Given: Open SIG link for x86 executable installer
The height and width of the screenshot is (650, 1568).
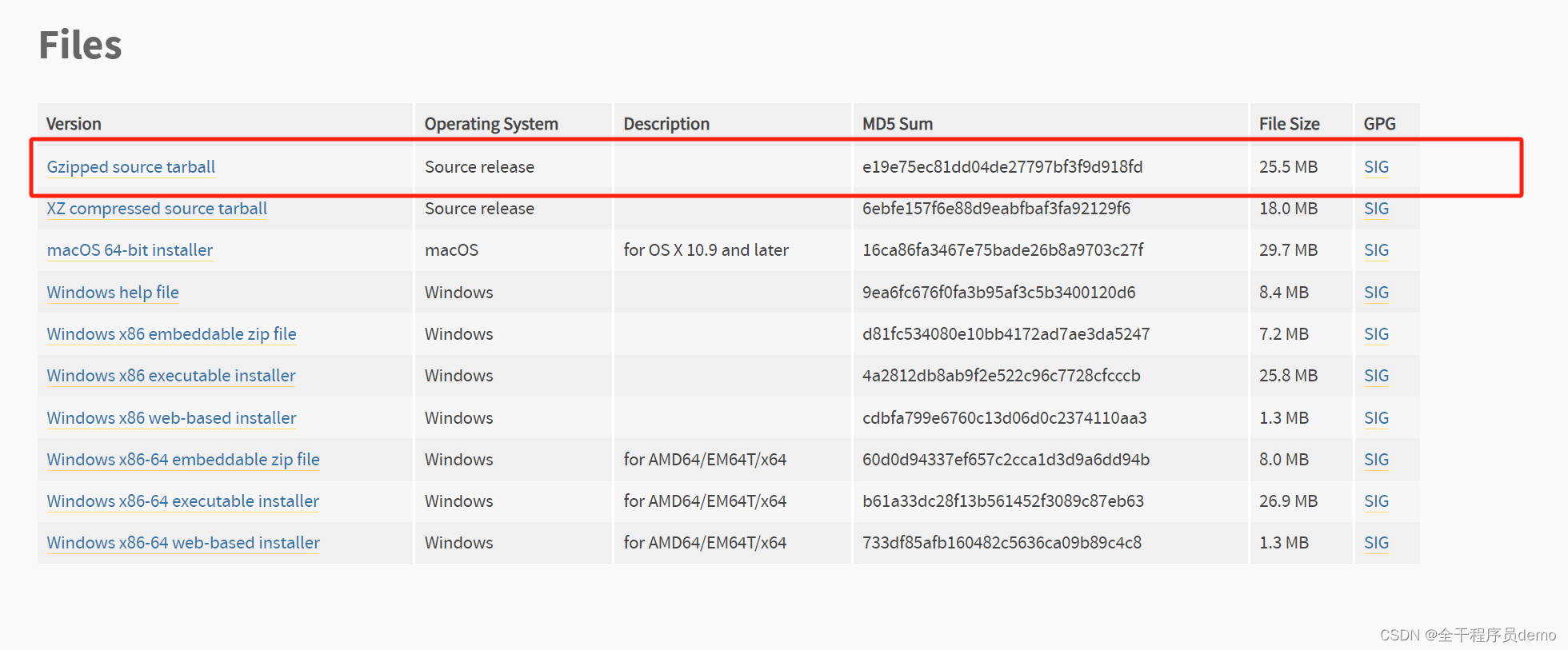Looking at the screenshot, I should point(1376,376).
